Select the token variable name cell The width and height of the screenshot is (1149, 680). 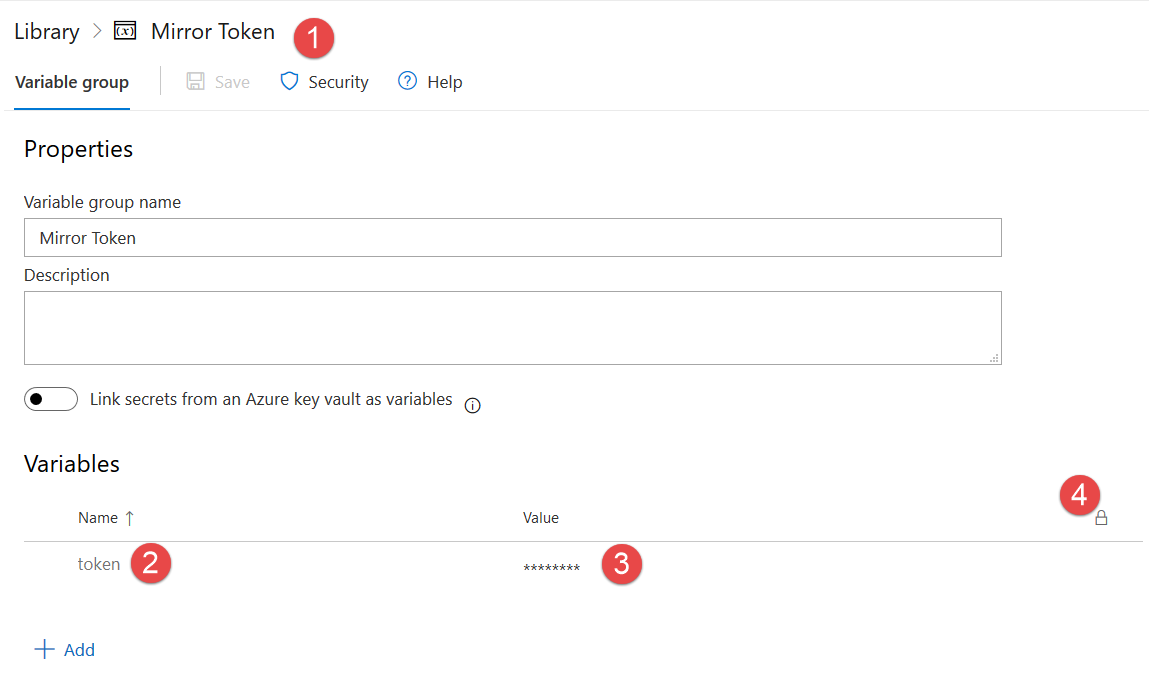pyautogui.click(x=99, y=564)
